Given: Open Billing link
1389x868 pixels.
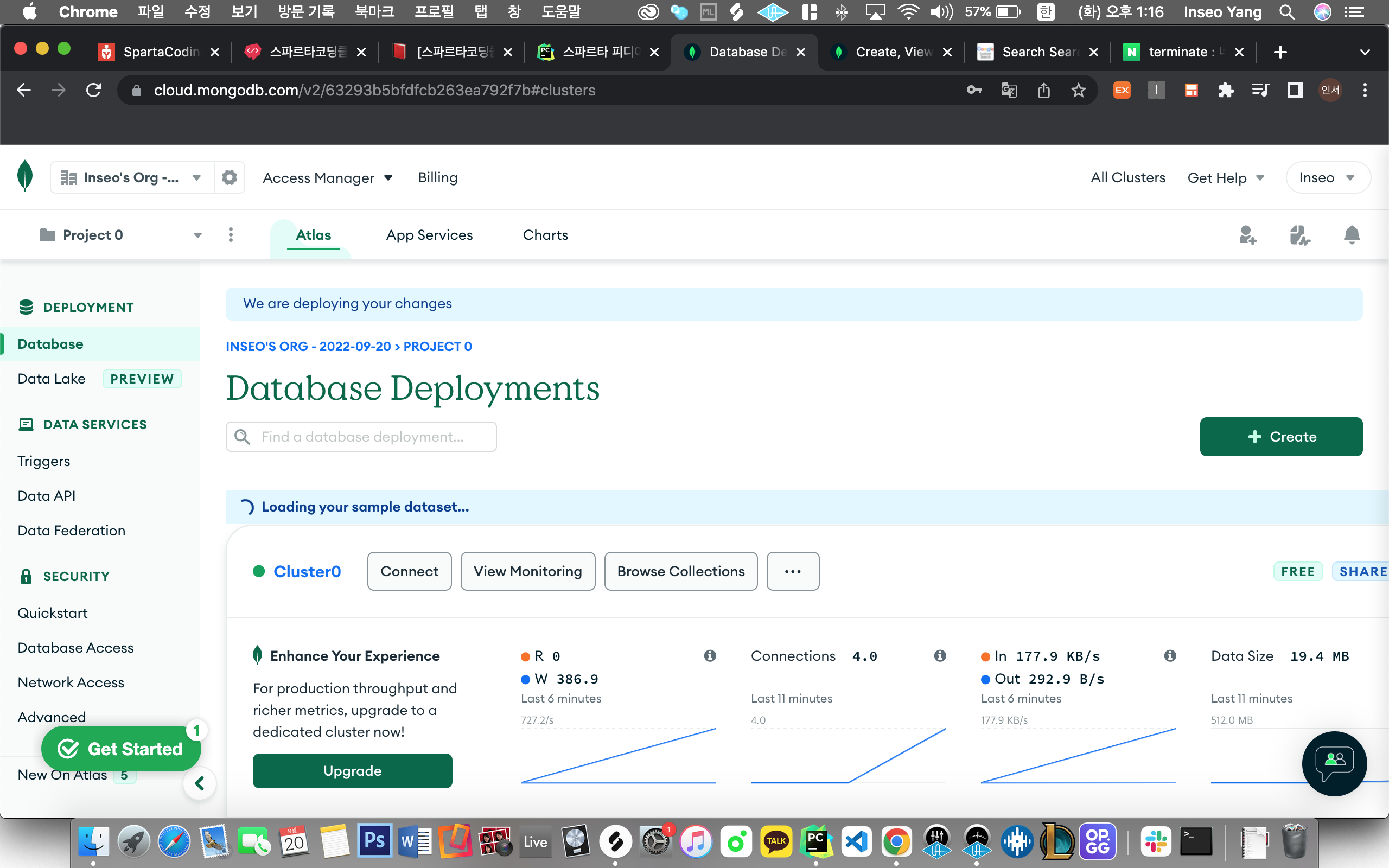Looking at the screenshot, I should pyautogui.click(x=438, y=177).
